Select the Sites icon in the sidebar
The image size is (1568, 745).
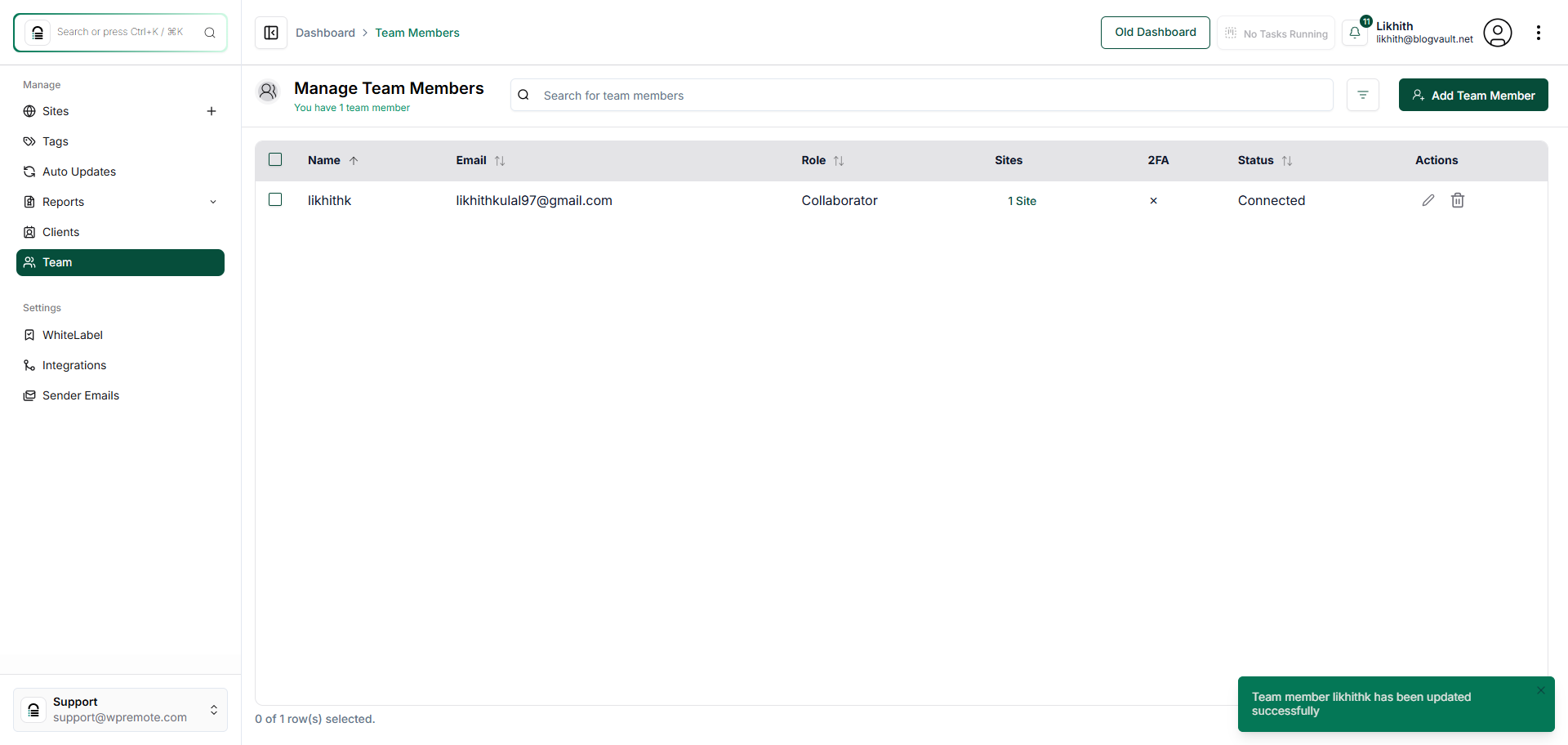coord(29,111)
